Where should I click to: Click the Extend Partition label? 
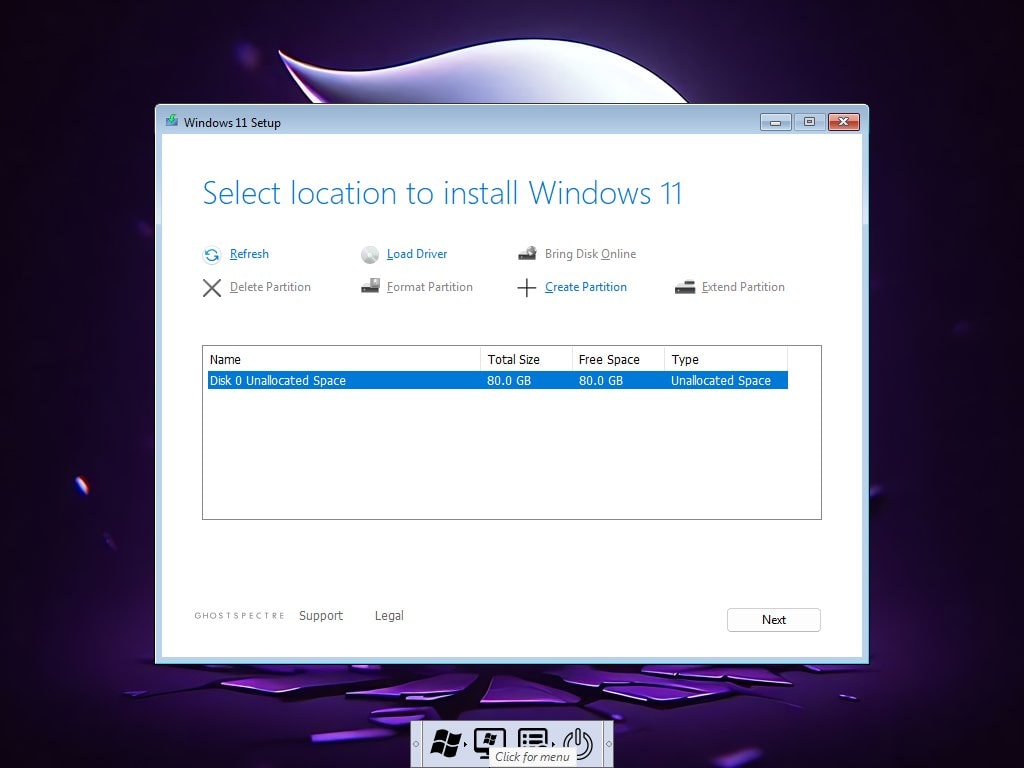(x=743, y=287)
